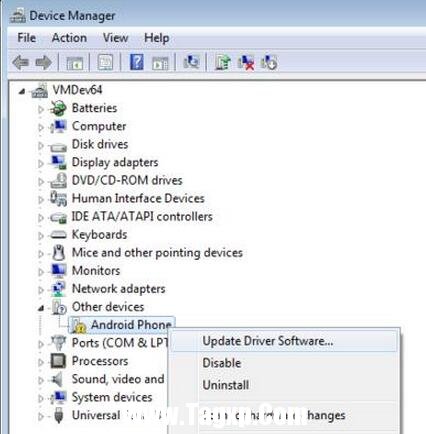Click the IDE ATA/ATAPI controllers icon
The image size is (426, 434).
(x=58, y=218)
